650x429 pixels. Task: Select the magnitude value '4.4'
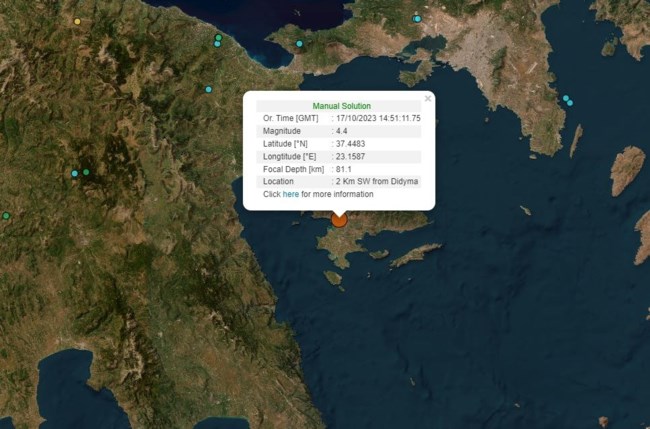(342, 131)
